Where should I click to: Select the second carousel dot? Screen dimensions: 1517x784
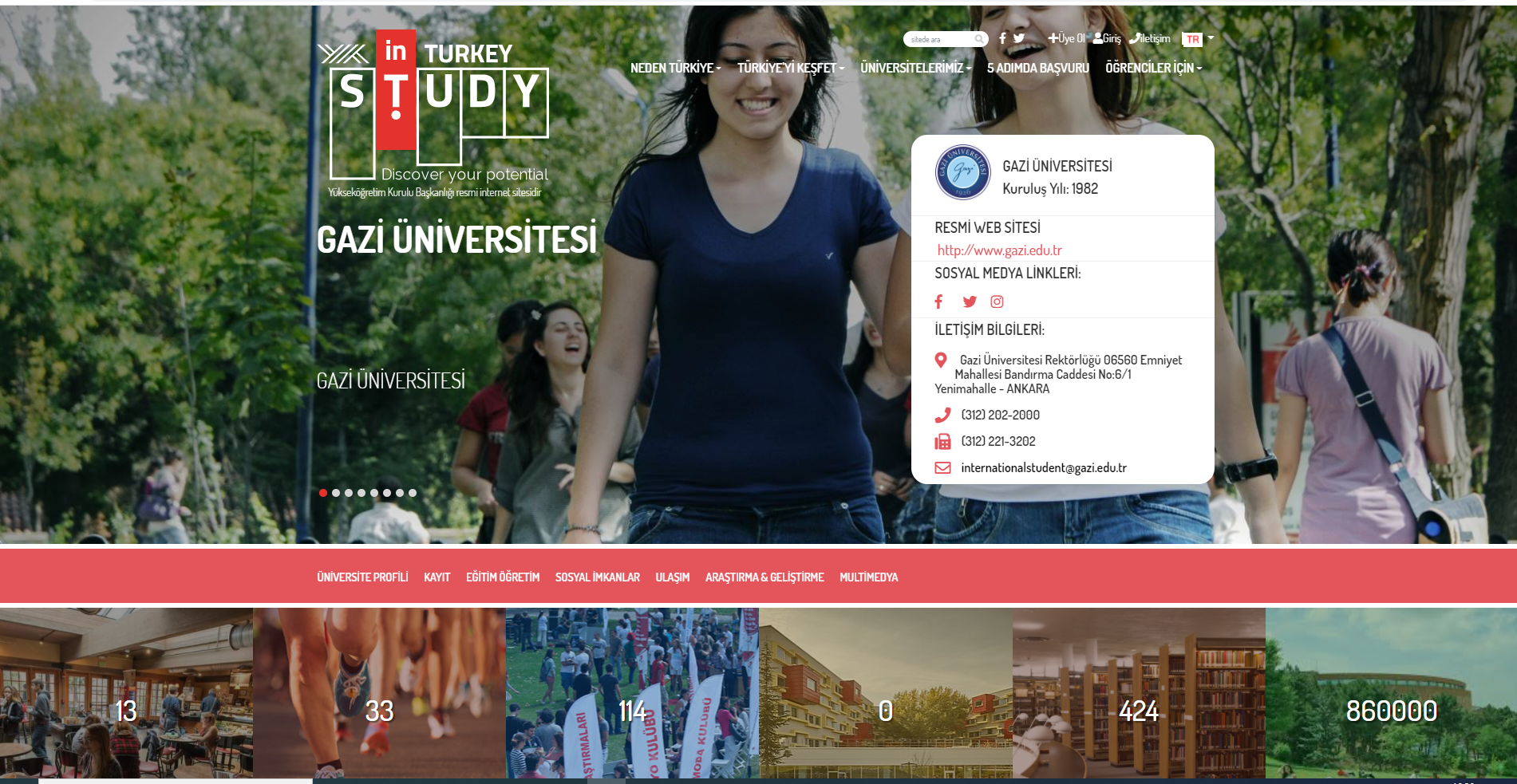coord(335,493)
